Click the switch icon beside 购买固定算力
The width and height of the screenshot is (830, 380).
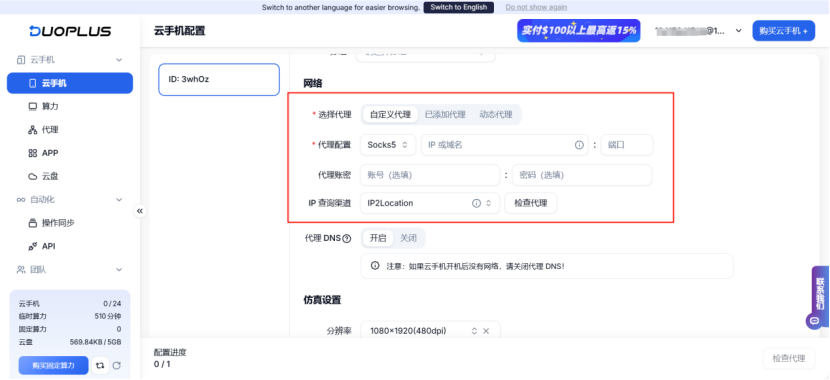(100, 365)
